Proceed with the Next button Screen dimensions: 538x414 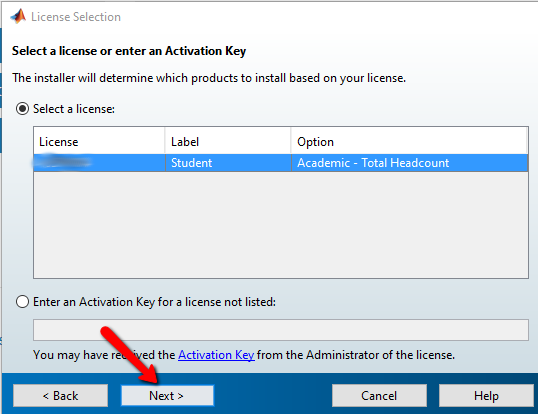click(x=167, y=395)
